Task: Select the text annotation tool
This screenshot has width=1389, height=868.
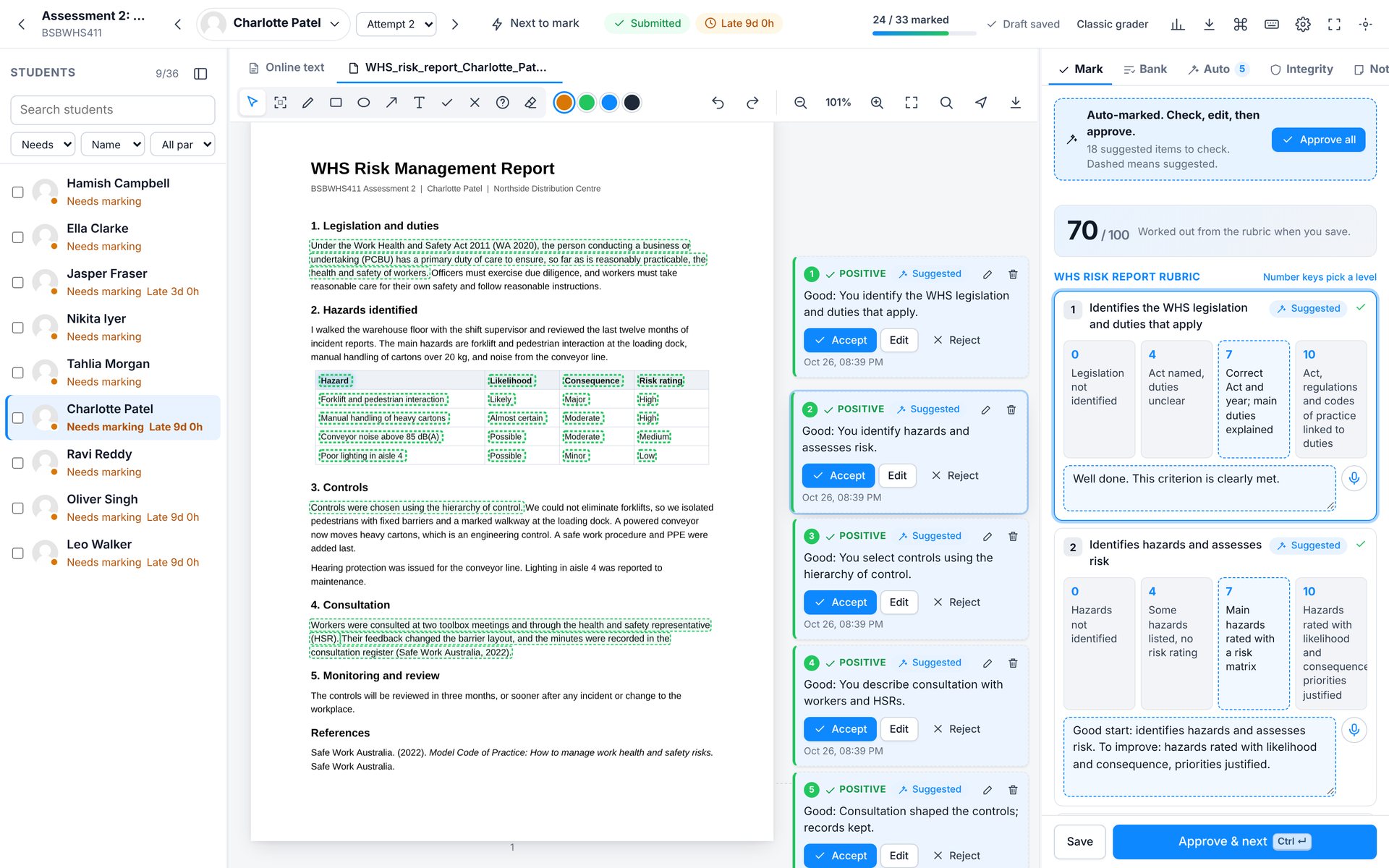Action: click(x=419, y=103)
